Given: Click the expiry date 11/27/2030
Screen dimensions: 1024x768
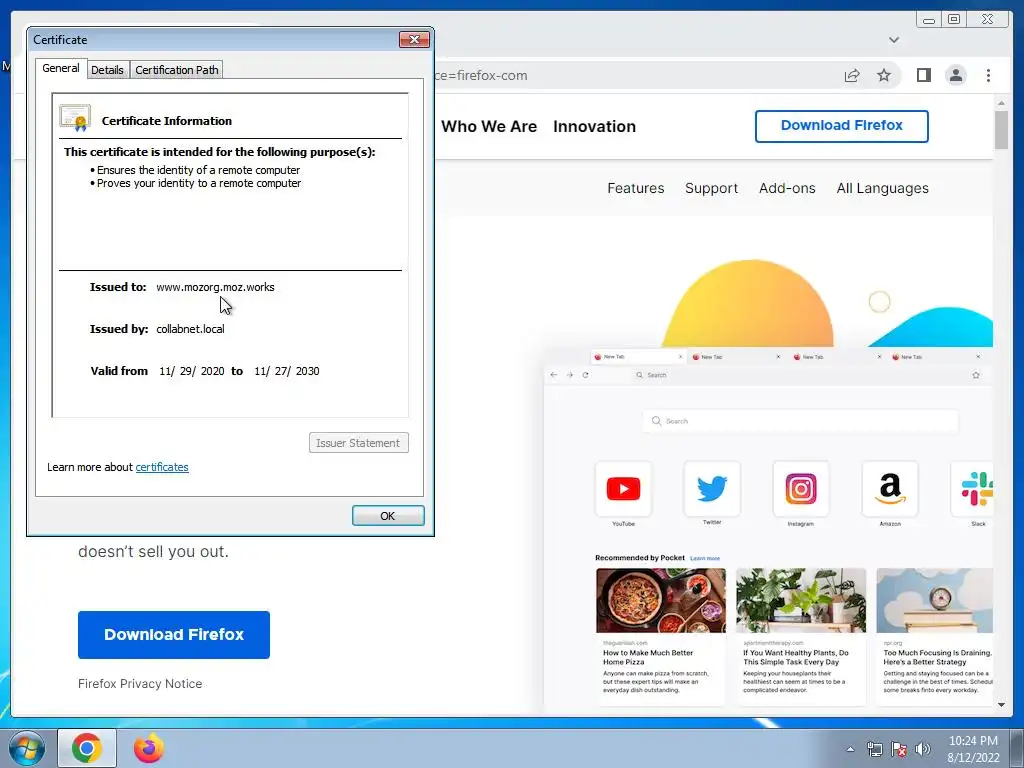Looking at the screenshot, I should (287, 371).
